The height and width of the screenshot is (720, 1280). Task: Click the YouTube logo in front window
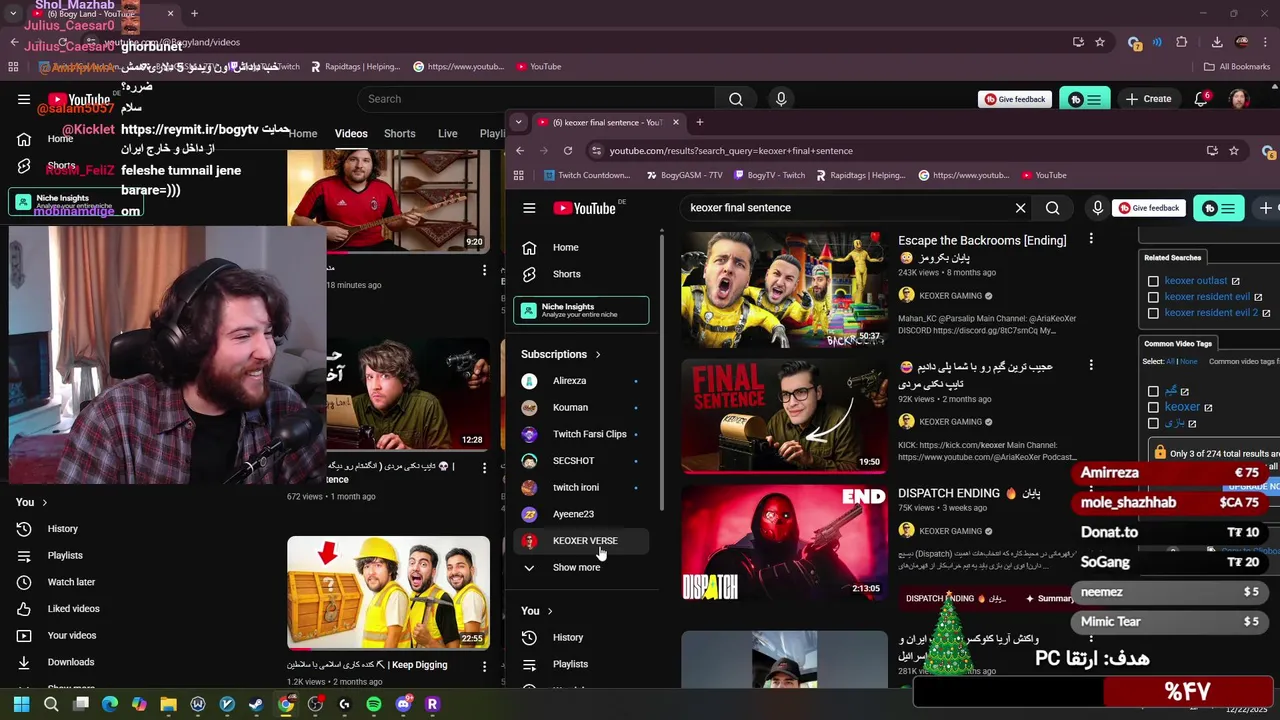click(585, 208)
